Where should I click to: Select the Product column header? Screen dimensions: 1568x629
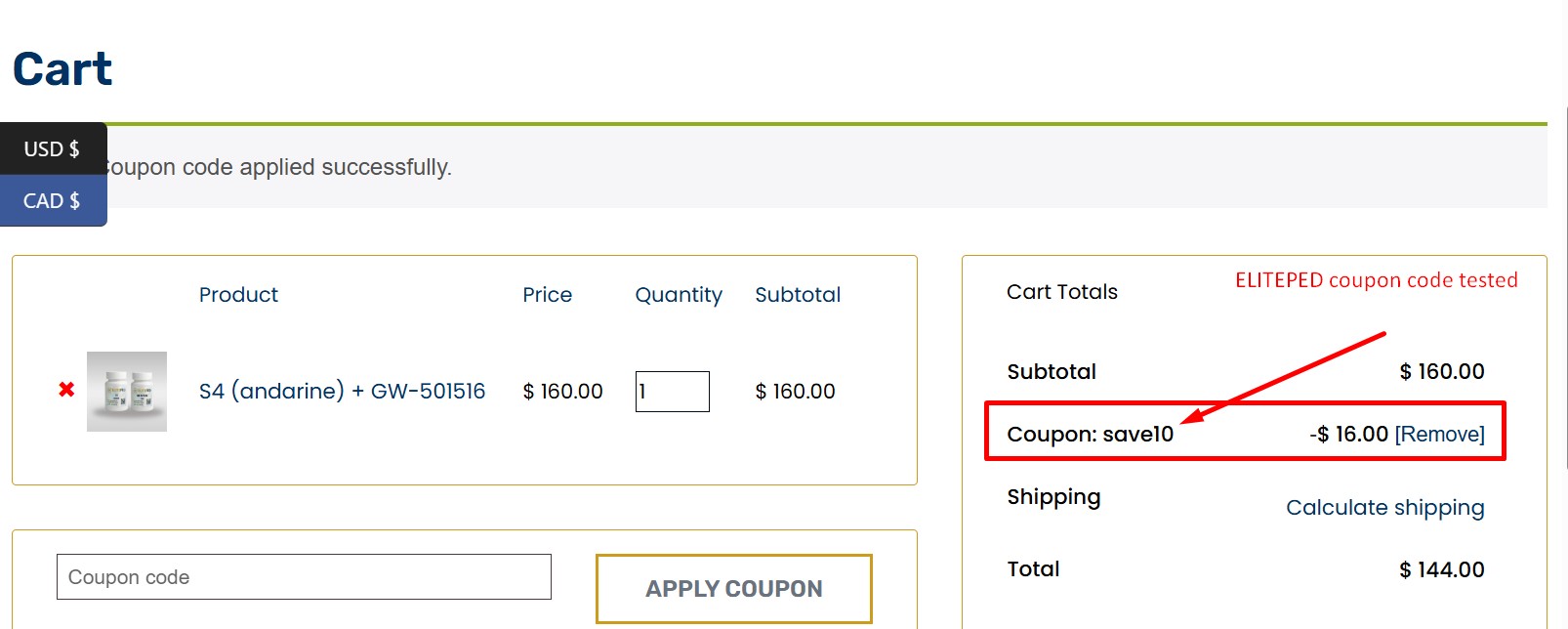point(238,294)
